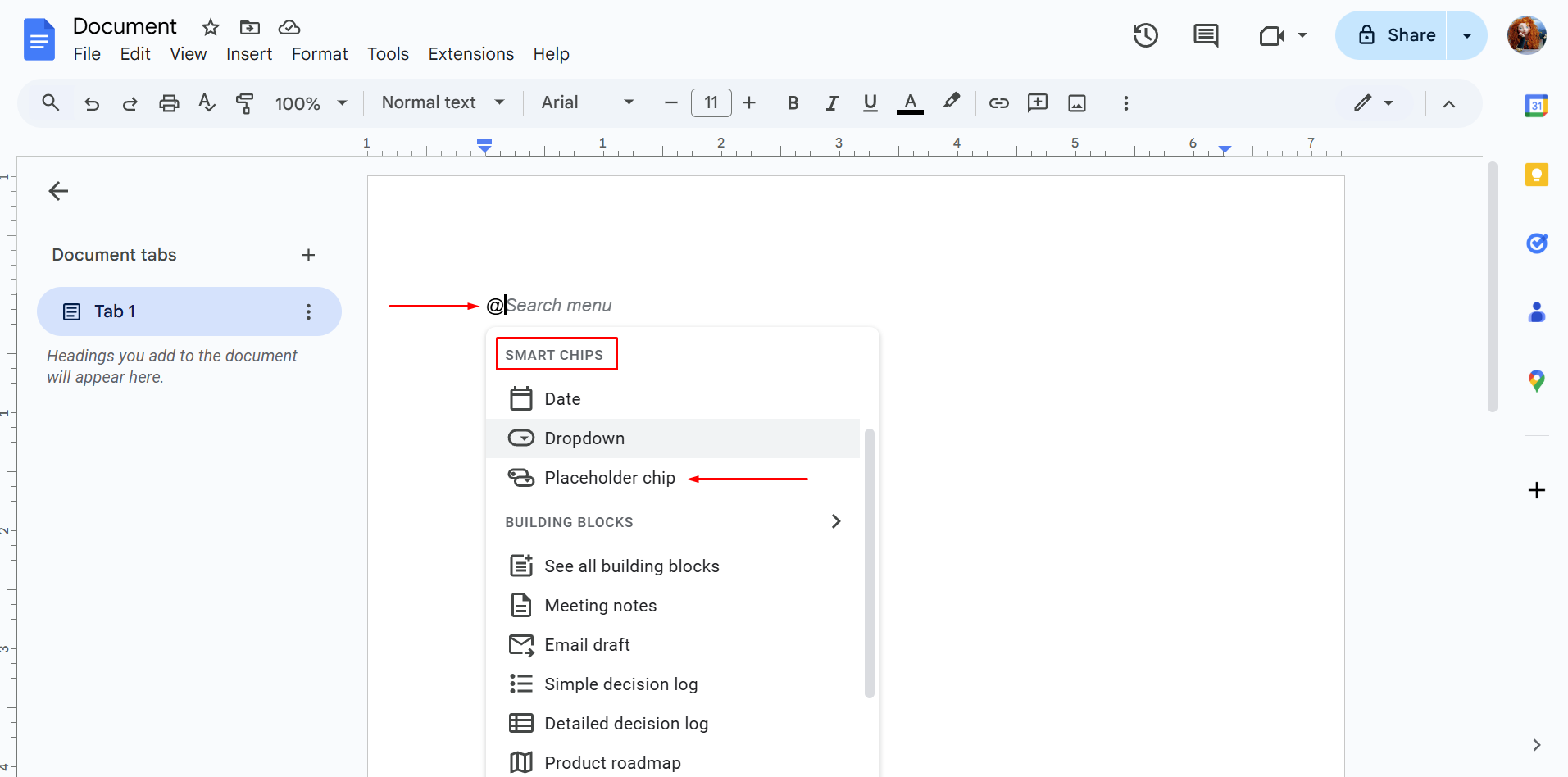The height and width of the screenshot is (777, 1568).
Task: Open the text color picker
Action: [x=910, y=103]
